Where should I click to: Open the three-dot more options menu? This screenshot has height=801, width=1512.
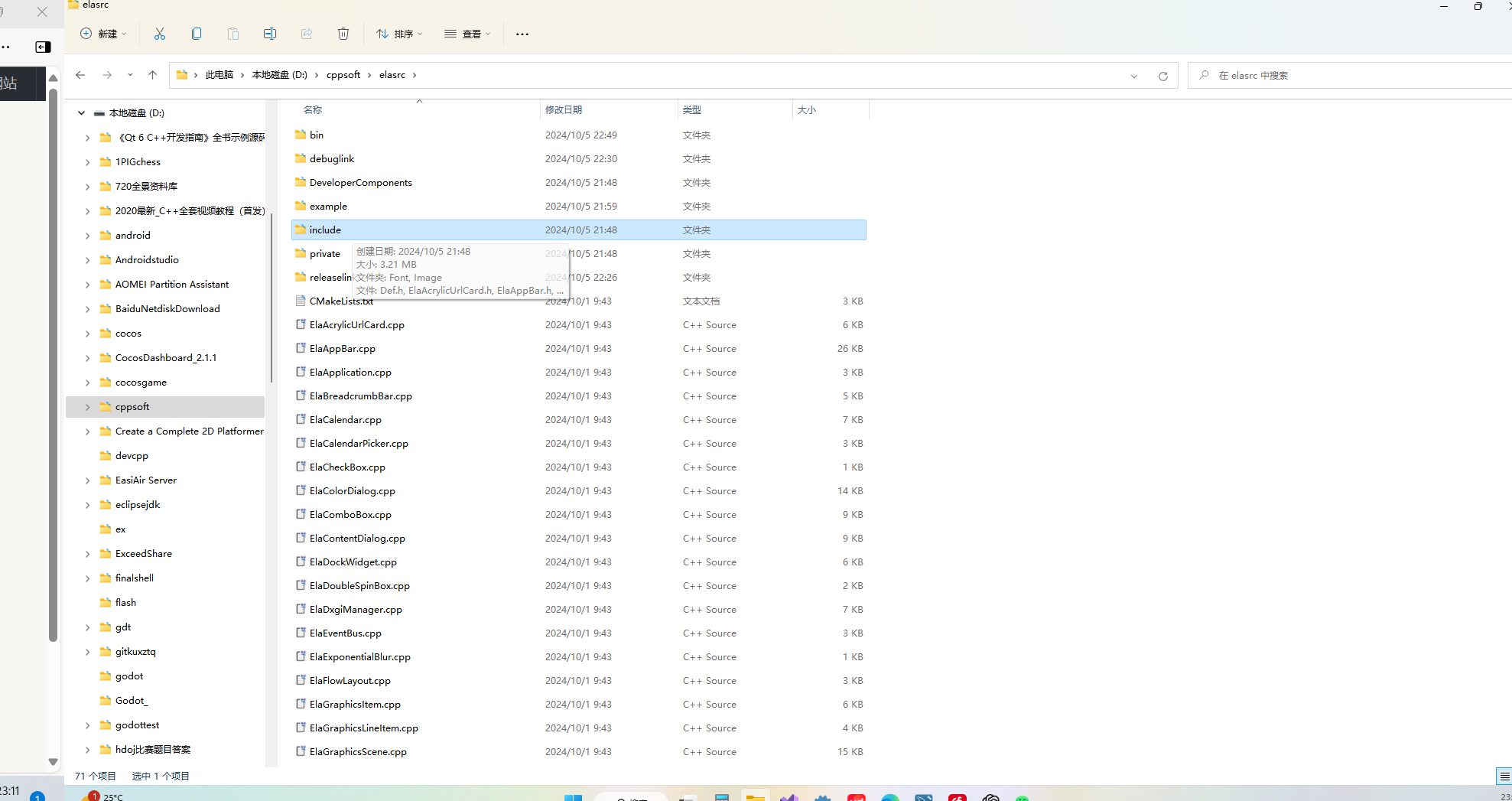click(522, 34)
